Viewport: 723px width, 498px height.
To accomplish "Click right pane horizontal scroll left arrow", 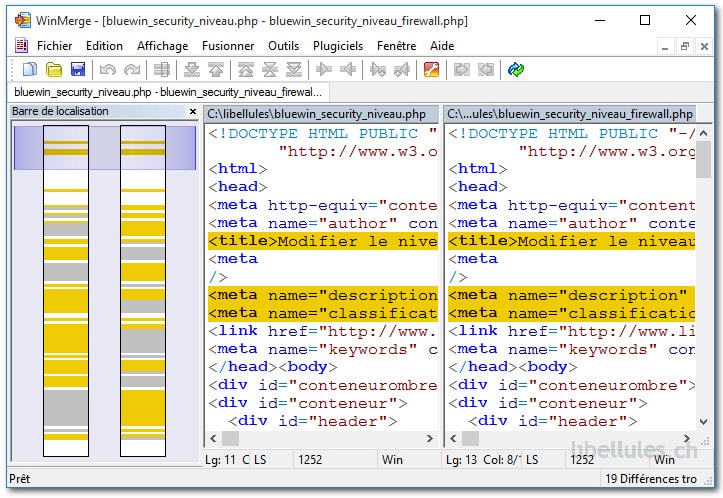I will 453,439.
